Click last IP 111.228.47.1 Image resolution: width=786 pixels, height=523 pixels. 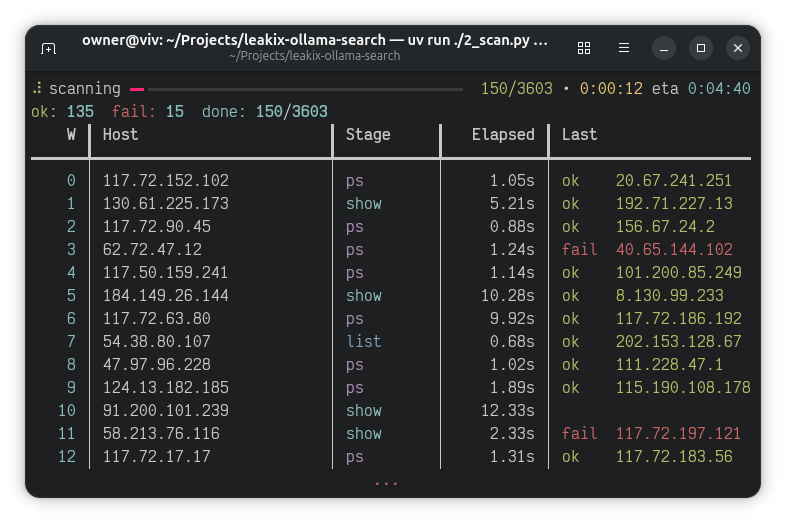click(x=669, y=365)
